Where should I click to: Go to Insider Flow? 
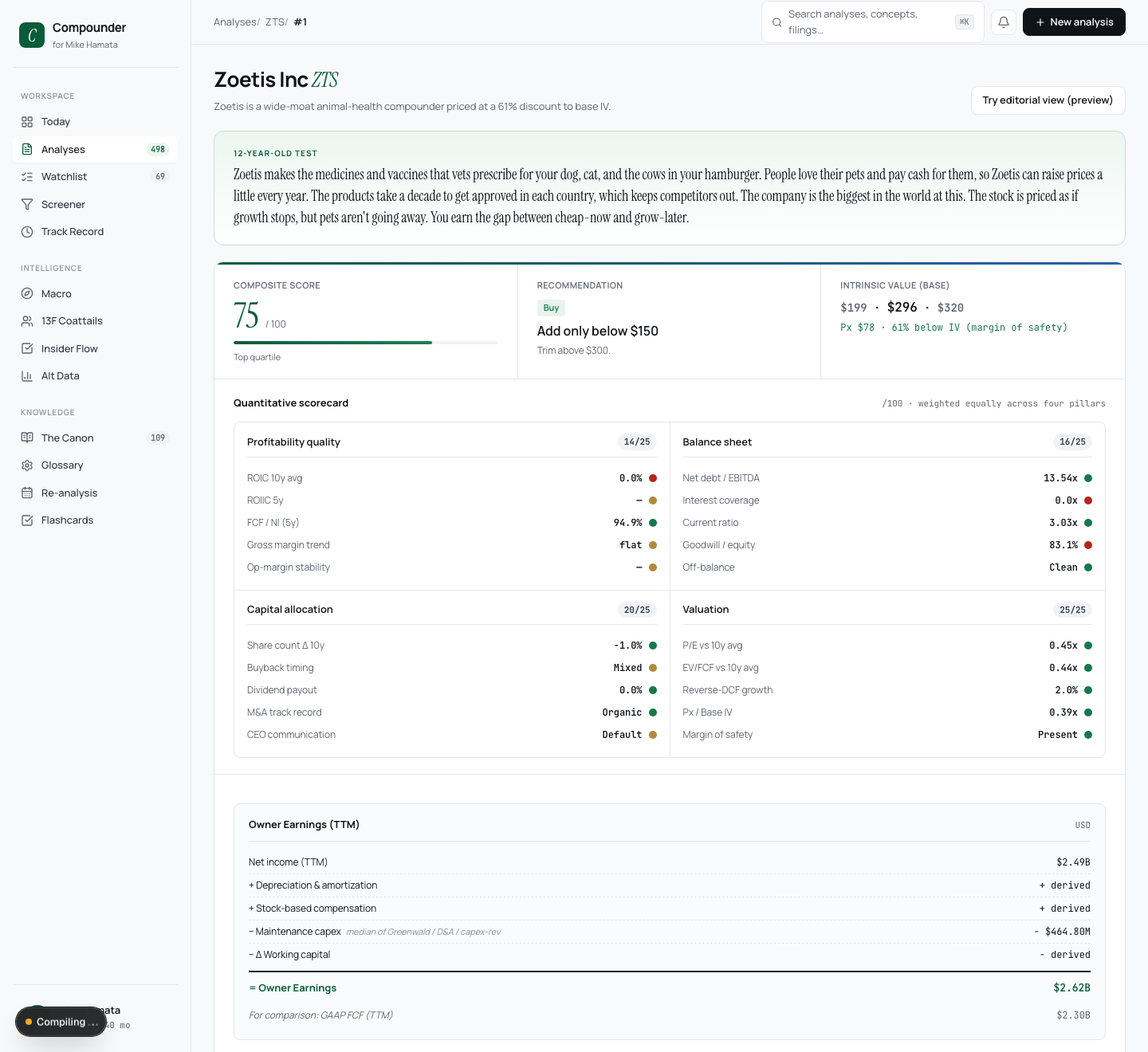click(x=95, y=348)
